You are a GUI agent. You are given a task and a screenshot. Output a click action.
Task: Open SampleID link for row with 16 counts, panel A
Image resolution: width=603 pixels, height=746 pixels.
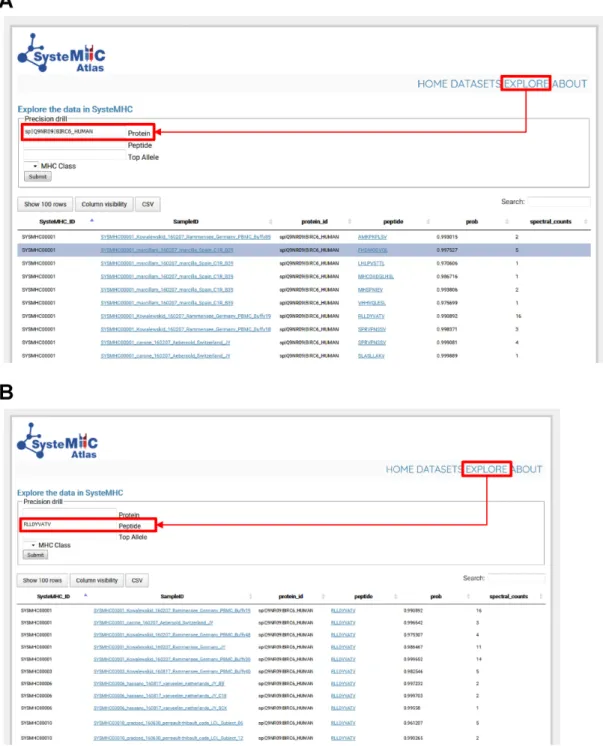186,316
